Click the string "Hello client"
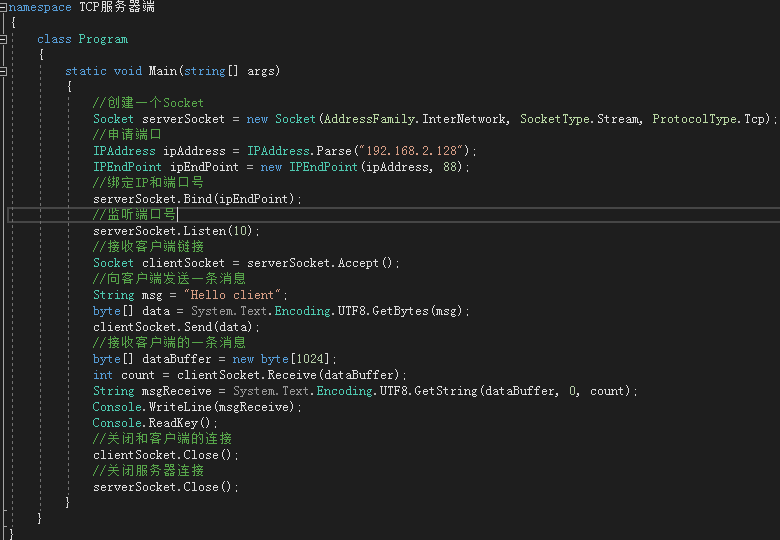Screen dimensions: 780x540 [x=233, y=295]
